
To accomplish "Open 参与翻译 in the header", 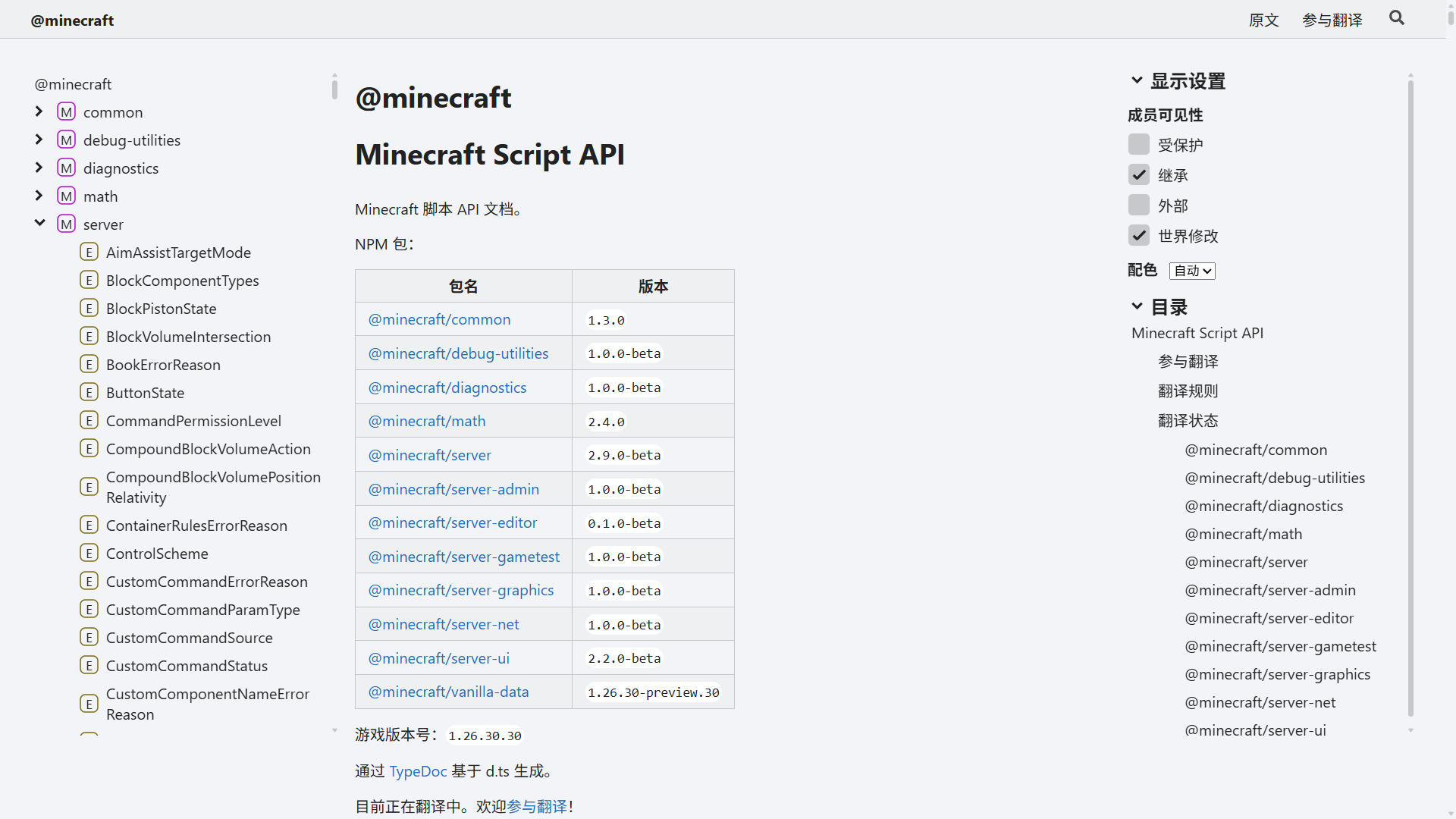I will 1332,20.
